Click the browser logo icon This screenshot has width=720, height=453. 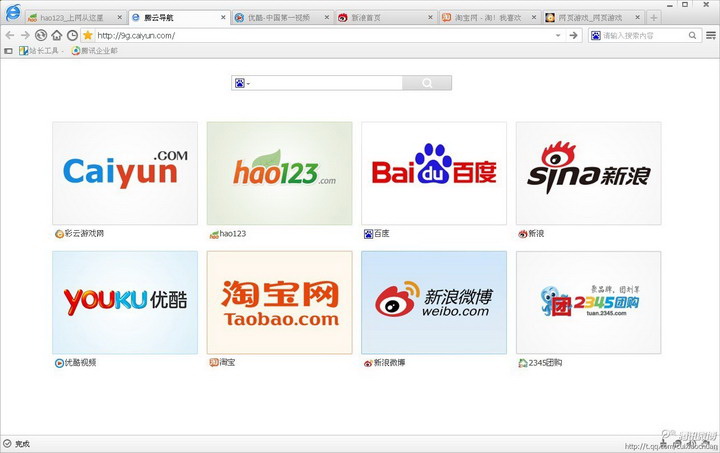[x=13, y=12]
